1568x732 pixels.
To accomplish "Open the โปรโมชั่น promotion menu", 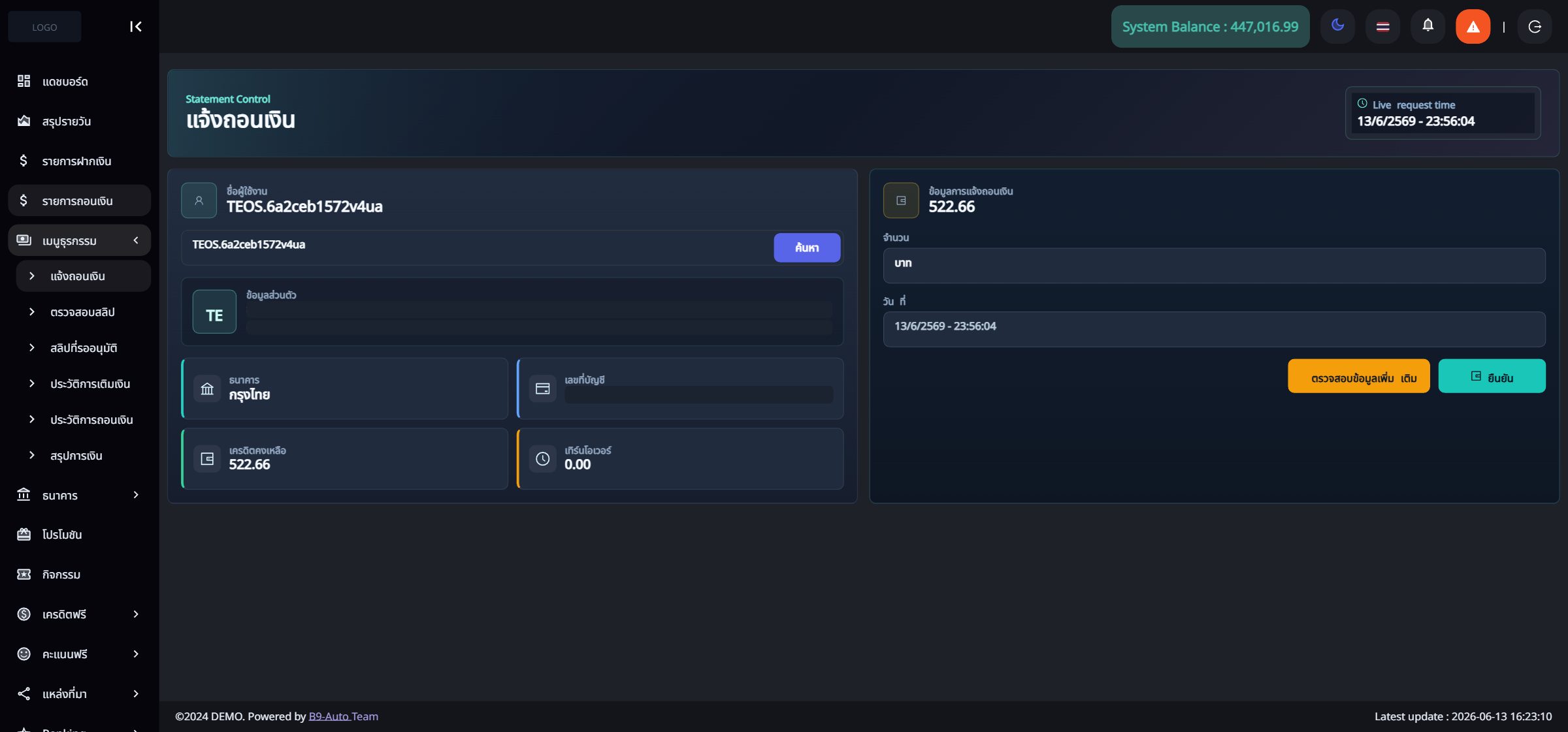I will 79,534.
